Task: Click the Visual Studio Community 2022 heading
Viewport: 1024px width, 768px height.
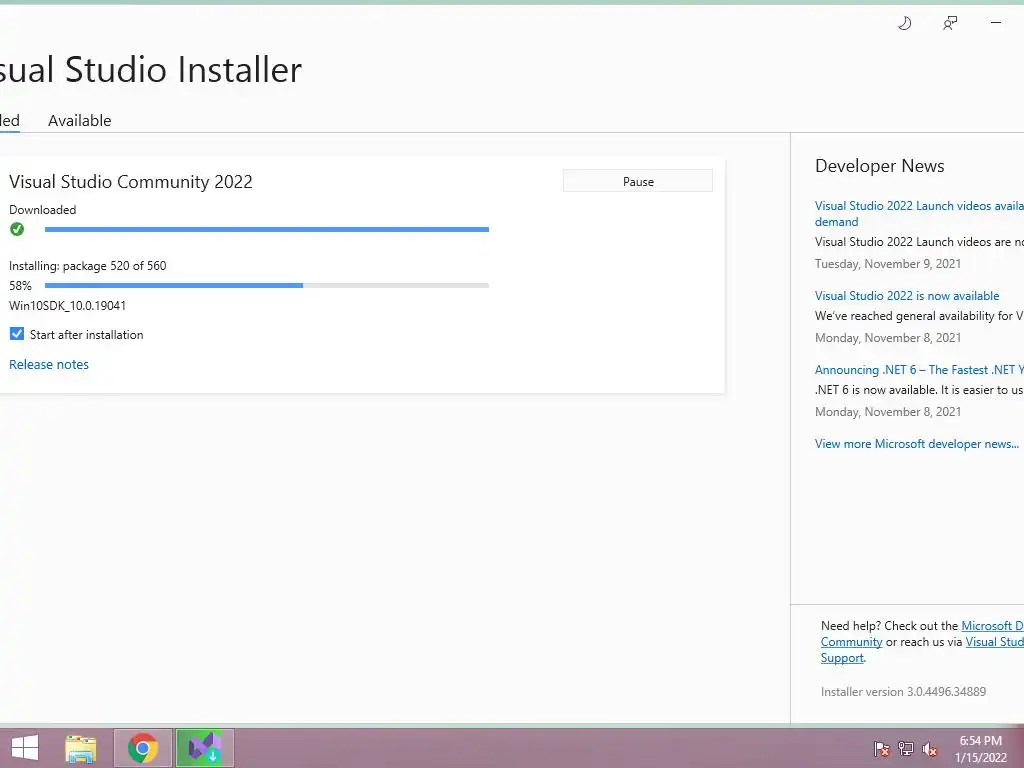Action: [x=131, y=182]
